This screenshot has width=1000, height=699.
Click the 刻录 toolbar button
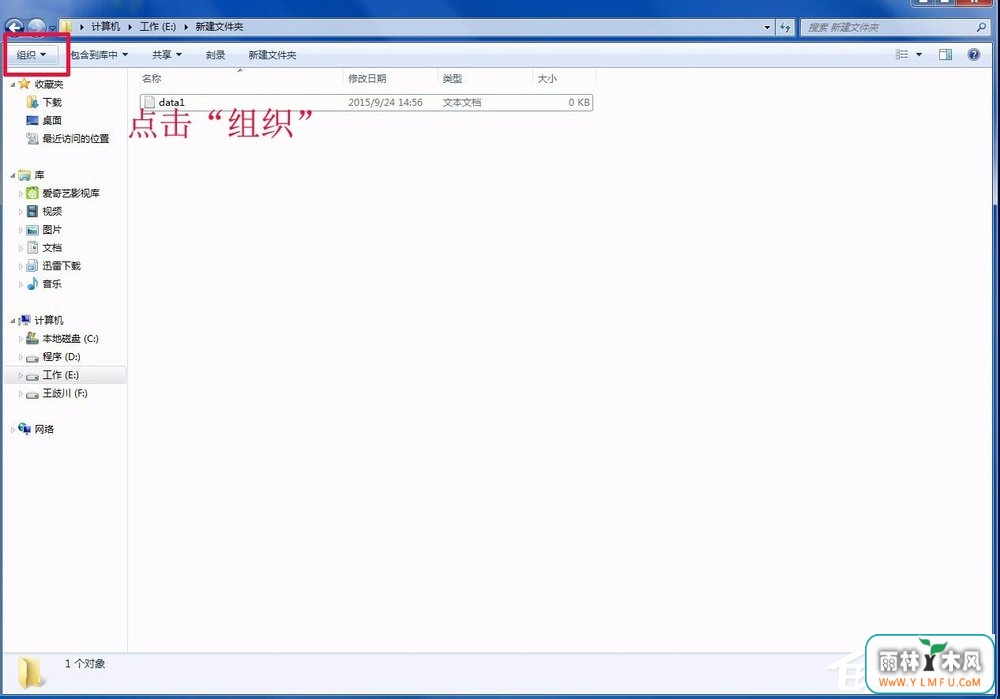[215, 55]
